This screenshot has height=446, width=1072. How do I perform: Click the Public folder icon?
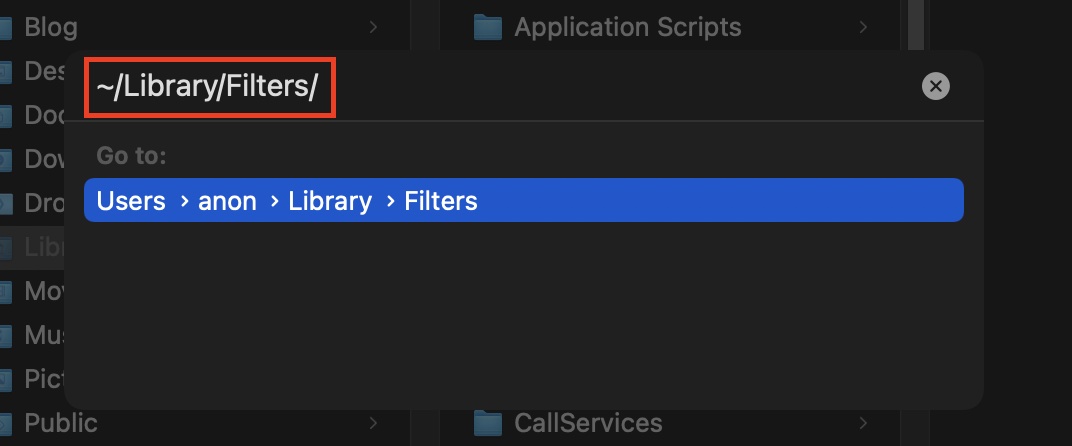tap(5, 423)
